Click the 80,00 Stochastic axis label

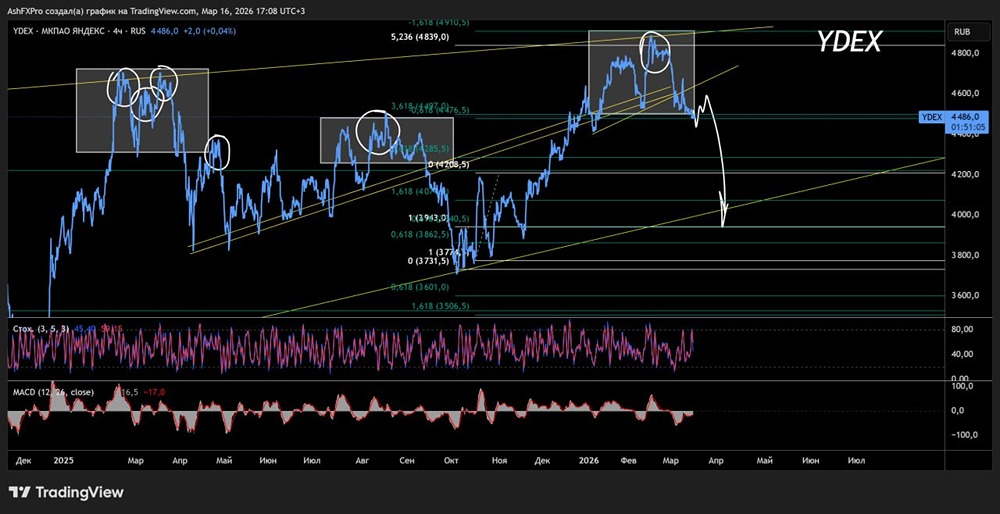pyautogui.click(x=962, y=330)
